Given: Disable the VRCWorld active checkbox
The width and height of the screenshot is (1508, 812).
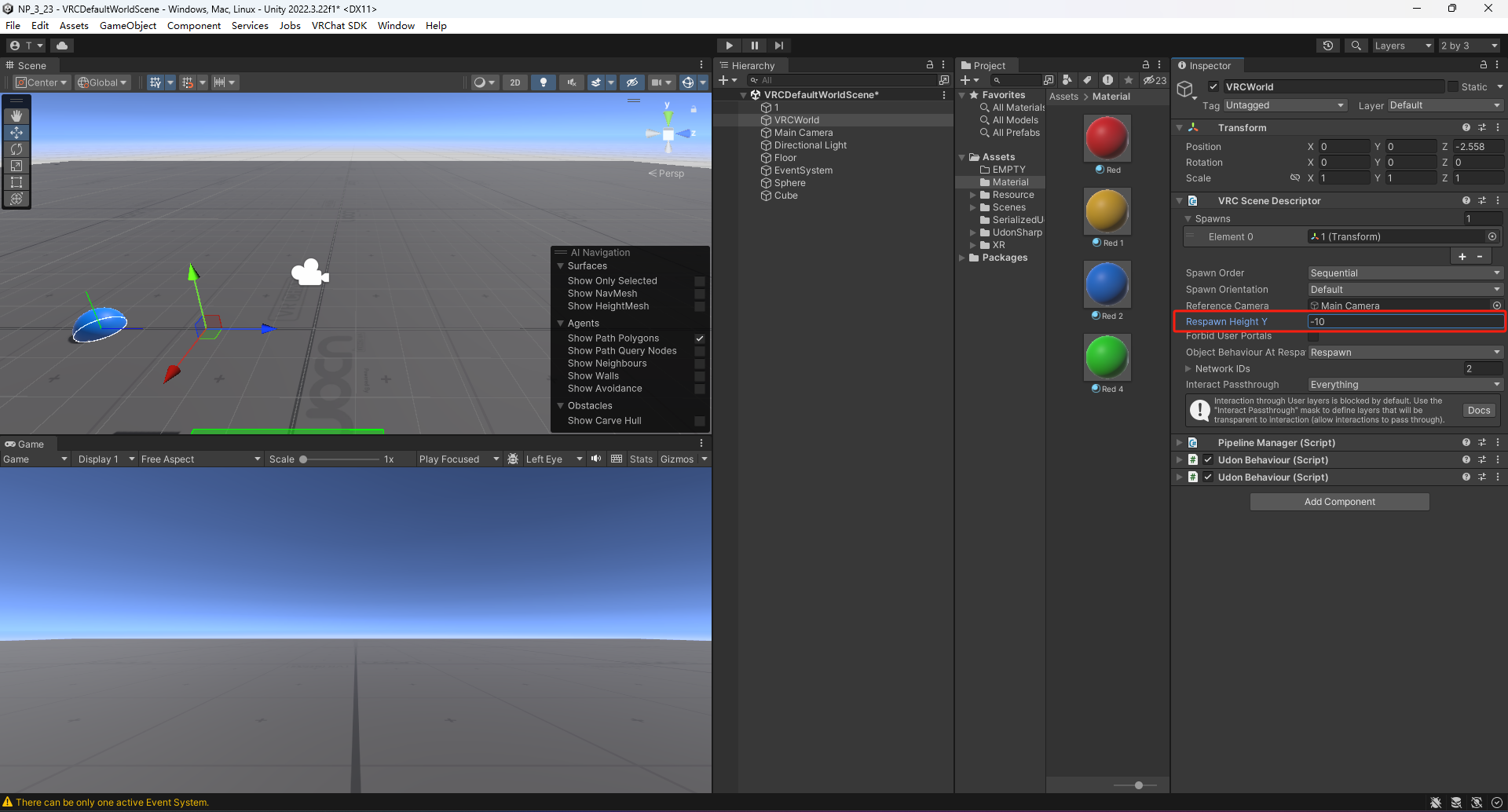Looking at the screenshot, I should click(x=1213, y=87).
